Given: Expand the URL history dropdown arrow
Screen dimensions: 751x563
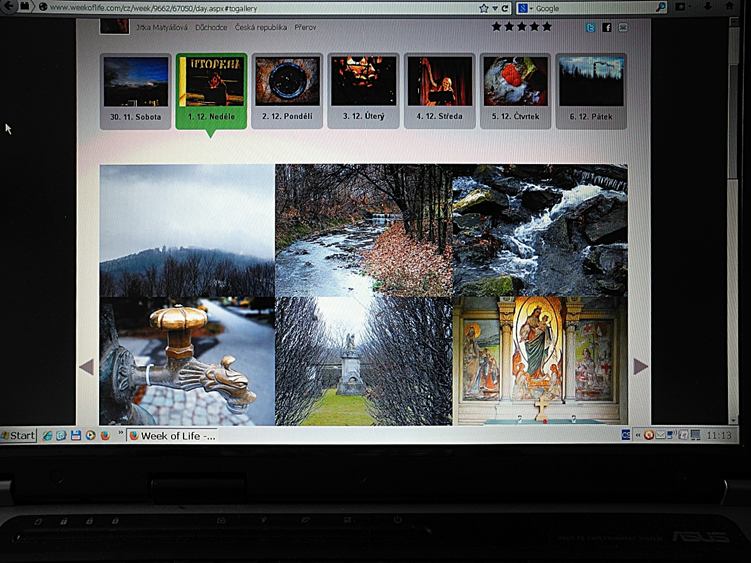Looking at the screenshot, I should point(495,8).
